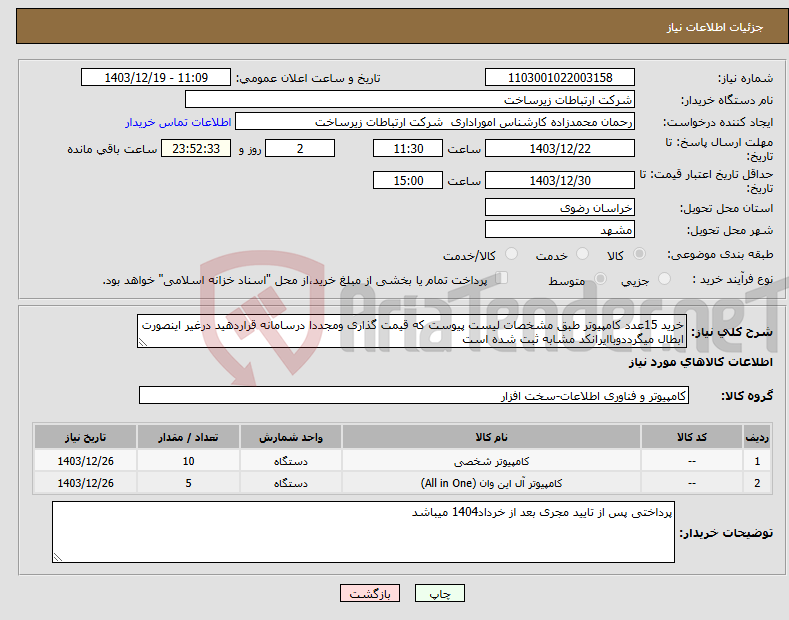Click the row number 1 cell
Viewport: 789px width, 620px height.
click(757, 461)
